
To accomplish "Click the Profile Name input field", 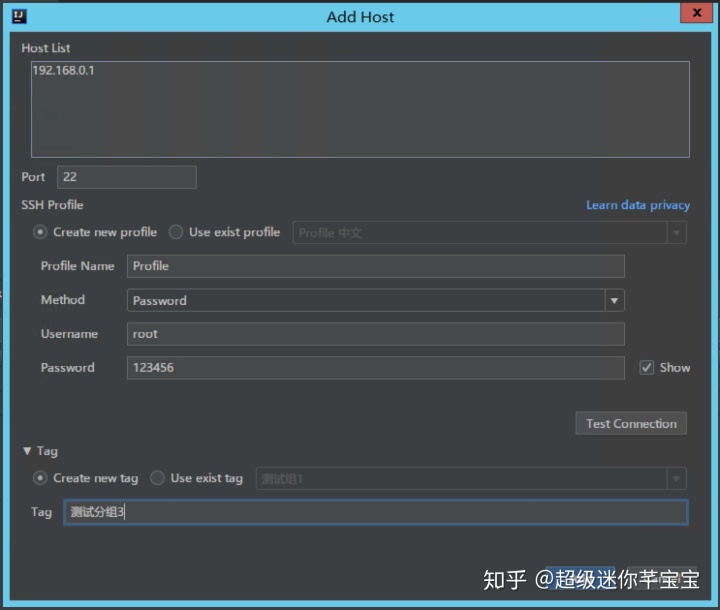I will pos(376,266).
